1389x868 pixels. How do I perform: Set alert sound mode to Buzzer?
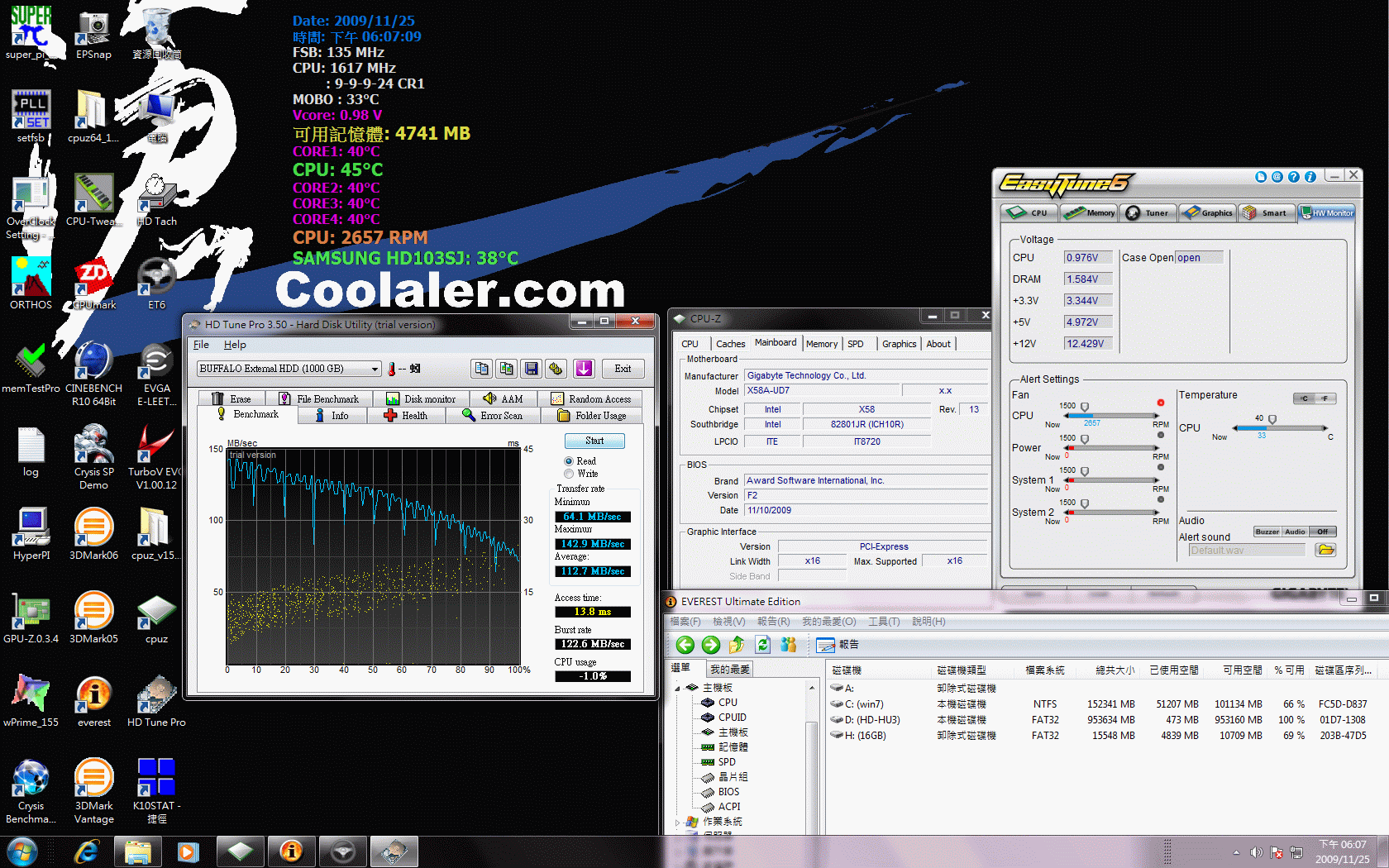click(1267, 532)
